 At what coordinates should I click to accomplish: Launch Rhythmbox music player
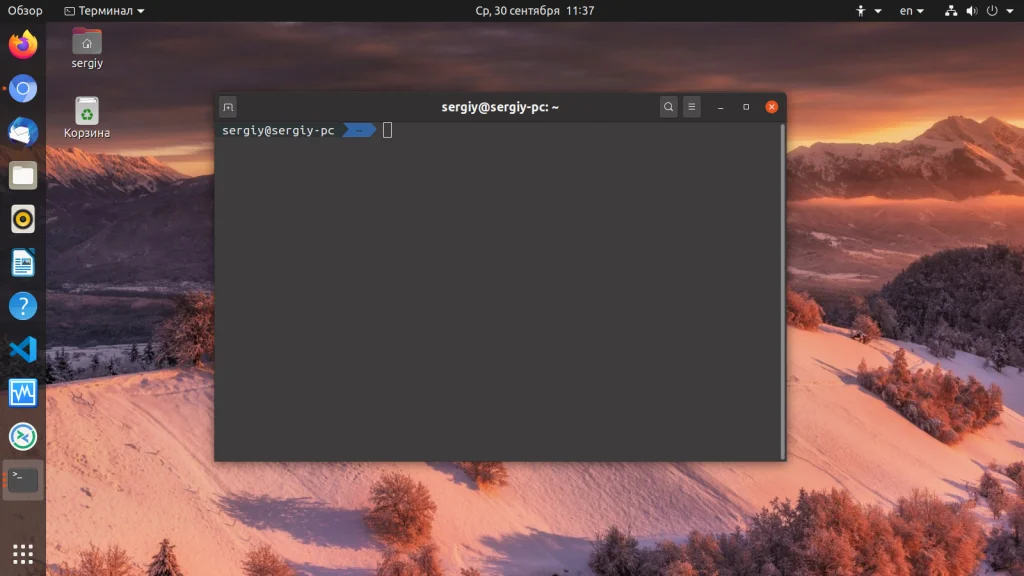tap(23, 219)
